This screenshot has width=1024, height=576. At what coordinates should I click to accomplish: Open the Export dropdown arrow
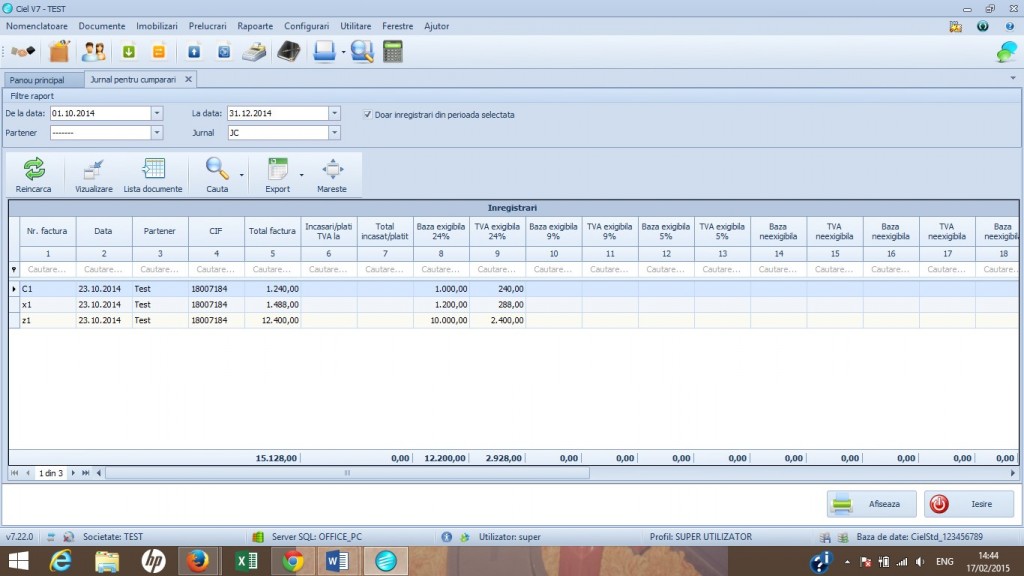click(x=302, y=175)
